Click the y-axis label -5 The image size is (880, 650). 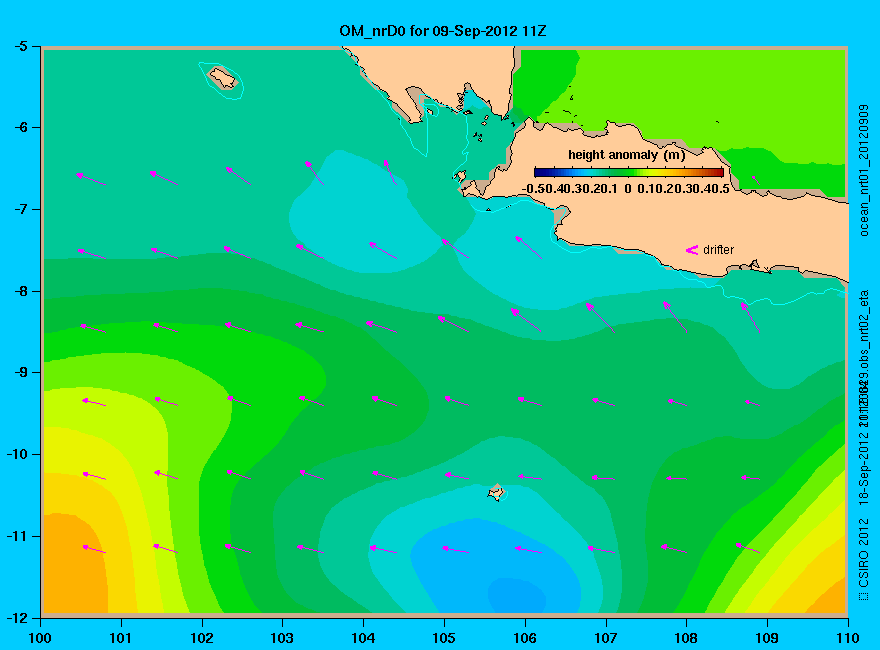tap(20, 46)
